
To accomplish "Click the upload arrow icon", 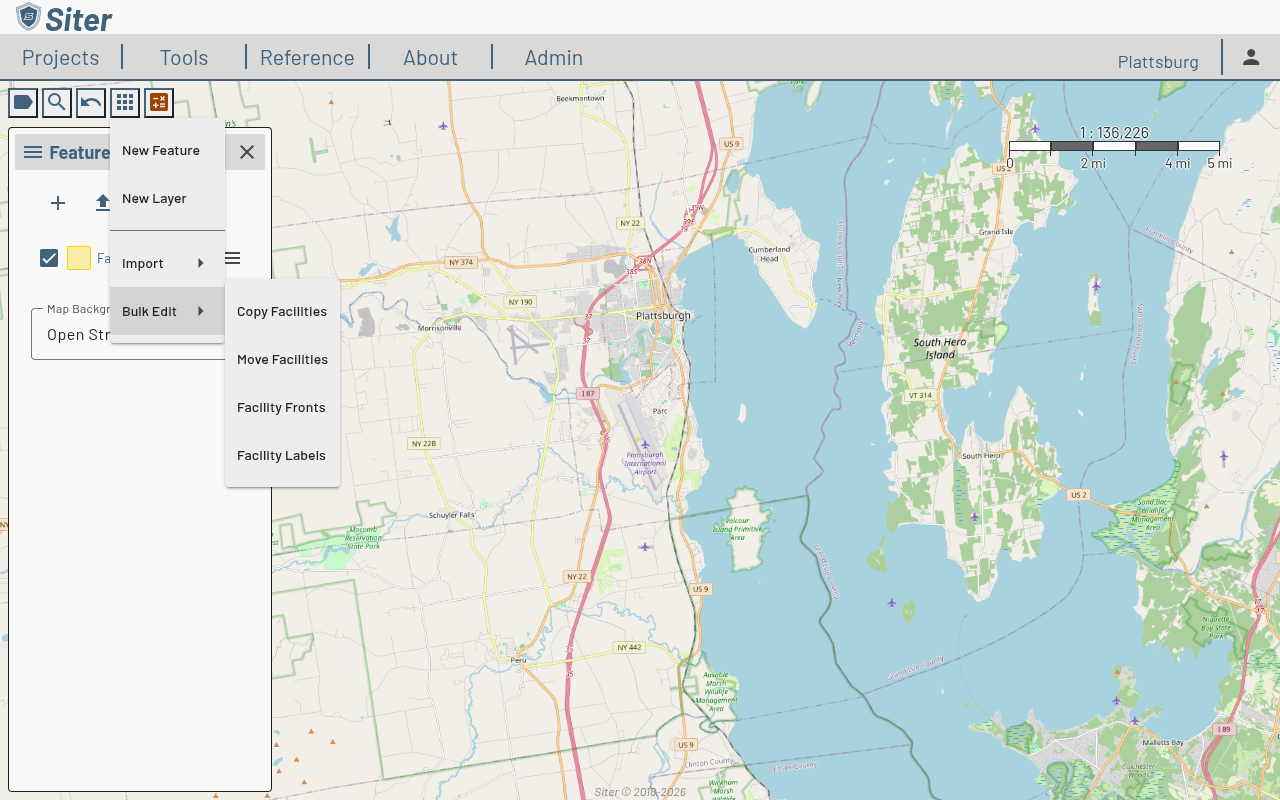I will click(102, 203).
